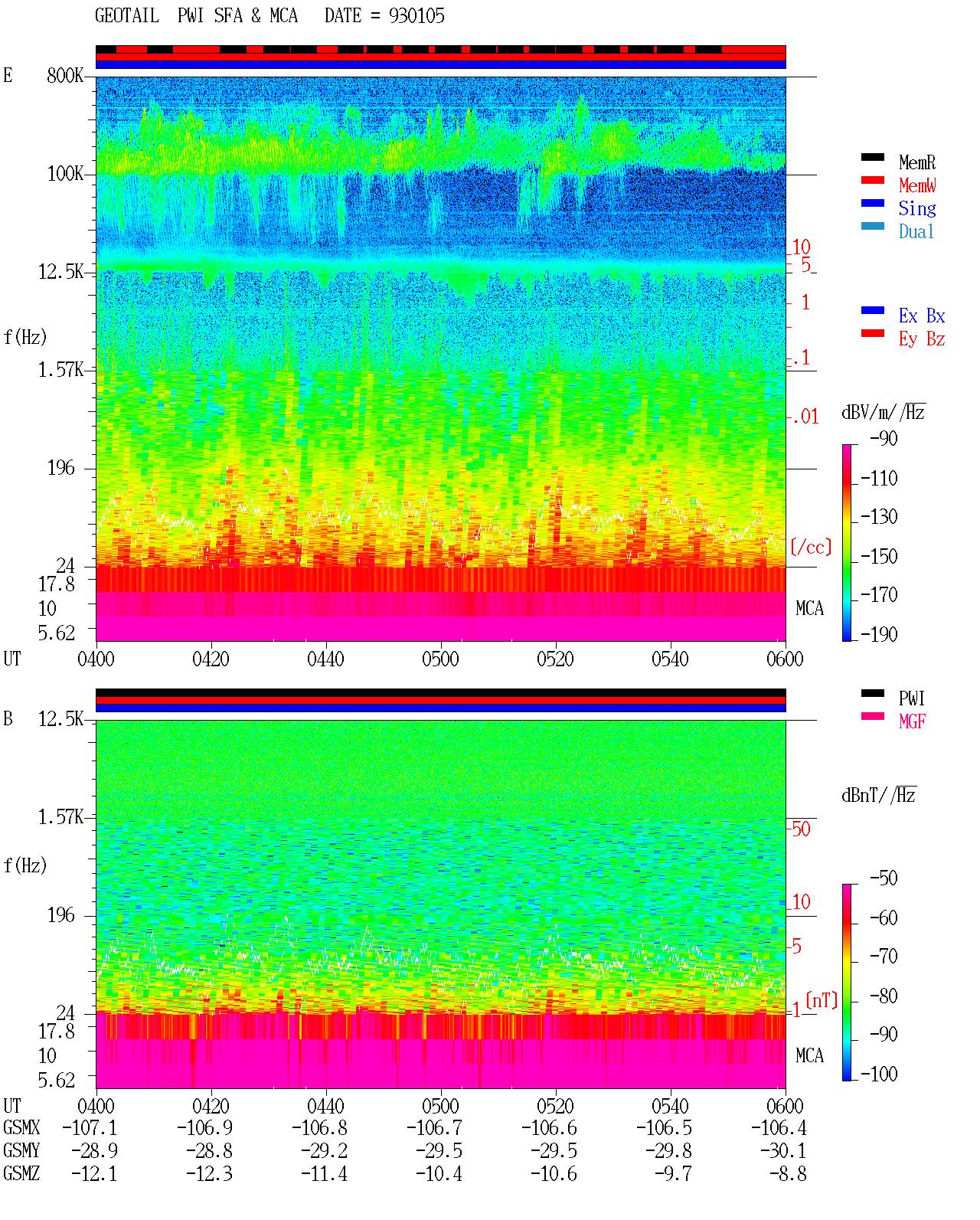Click the GSMX value '-106.4'

[779, 1128]
